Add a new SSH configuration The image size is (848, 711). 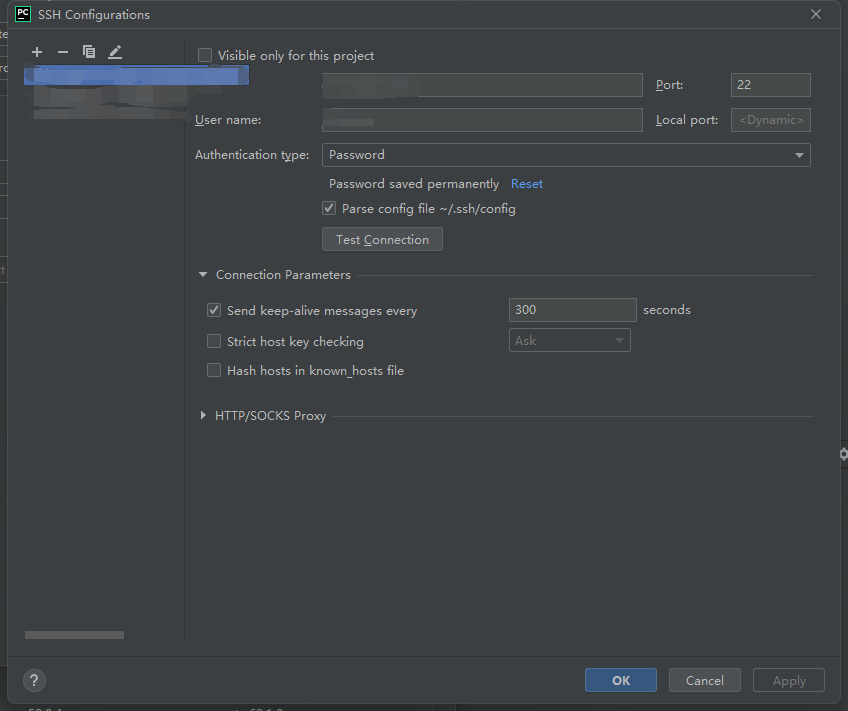(x=37, y=52)
